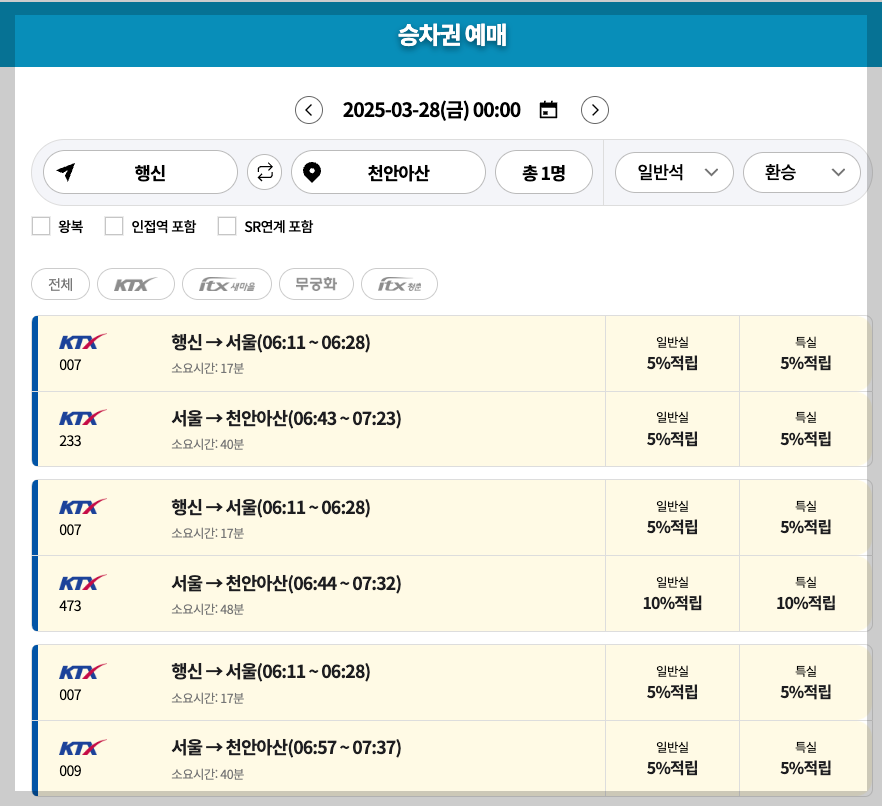Go to the next day with right arrow

[595, 110]
